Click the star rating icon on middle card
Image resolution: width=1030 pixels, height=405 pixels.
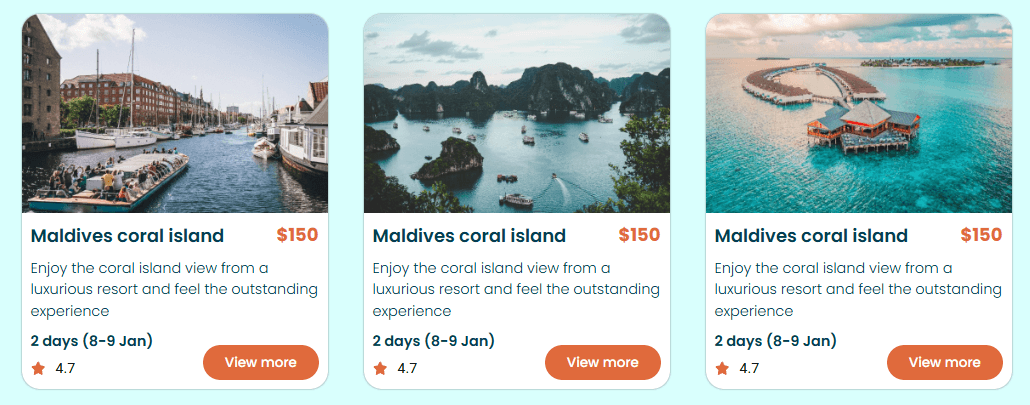point(380,368)
